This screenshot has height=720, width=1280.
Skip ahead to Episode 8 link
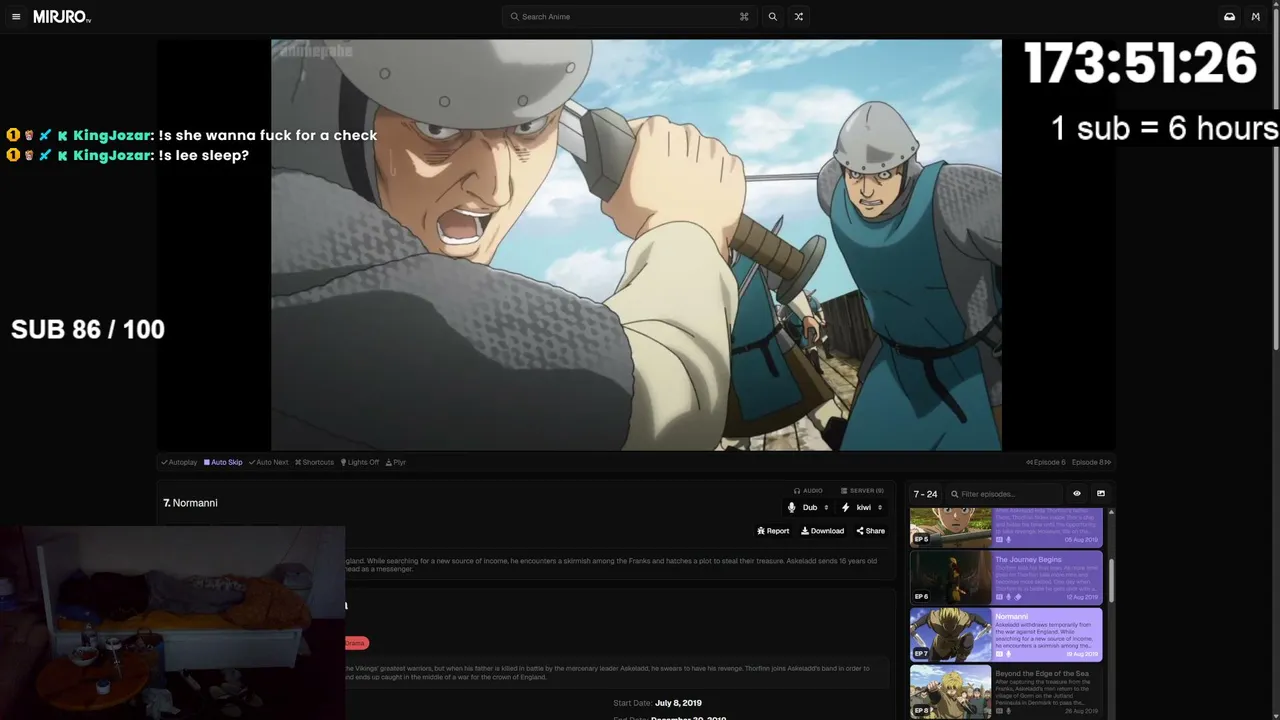tap(1092, 462)
